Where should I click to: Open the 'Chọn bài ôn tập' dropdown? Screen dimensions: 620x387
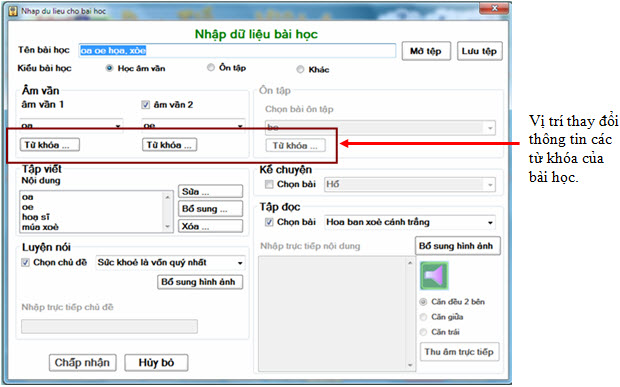[x=380, y=128]
